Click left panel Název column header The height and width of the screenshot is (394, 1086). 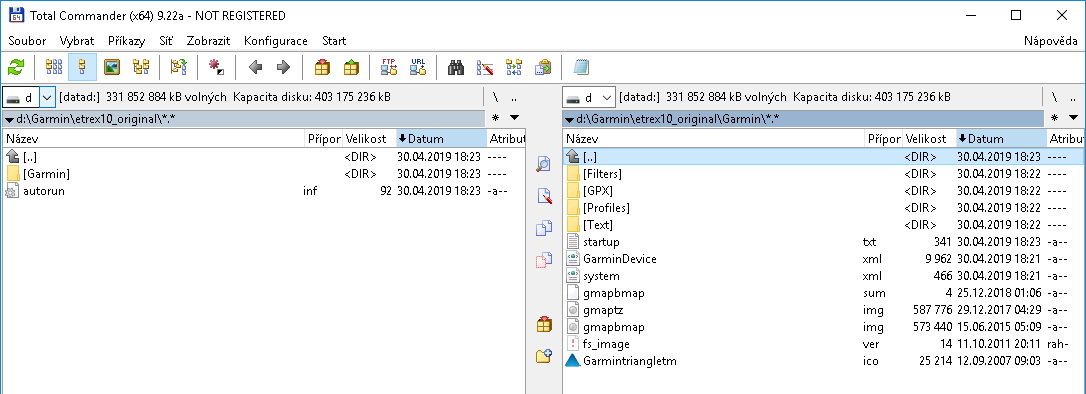(x=153, y=139)
